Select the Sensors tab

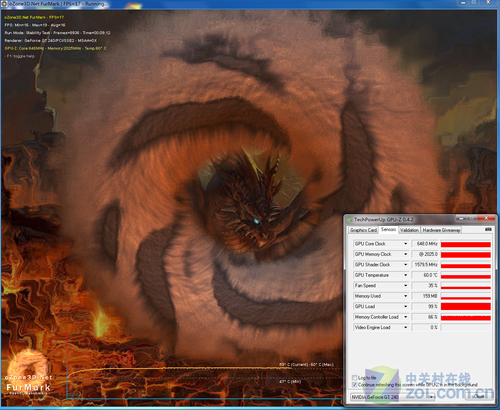389,229
